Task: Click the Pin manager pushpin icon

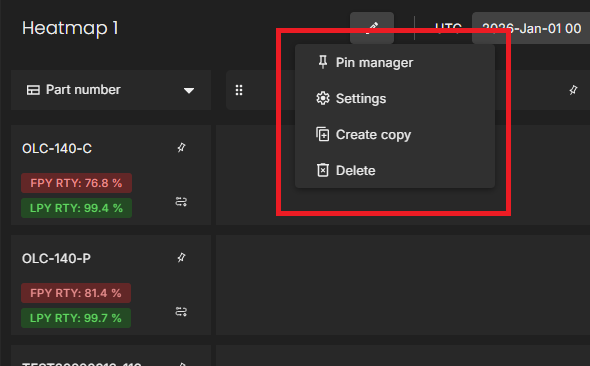Action: pyautogui.click(x=322, y=62)
